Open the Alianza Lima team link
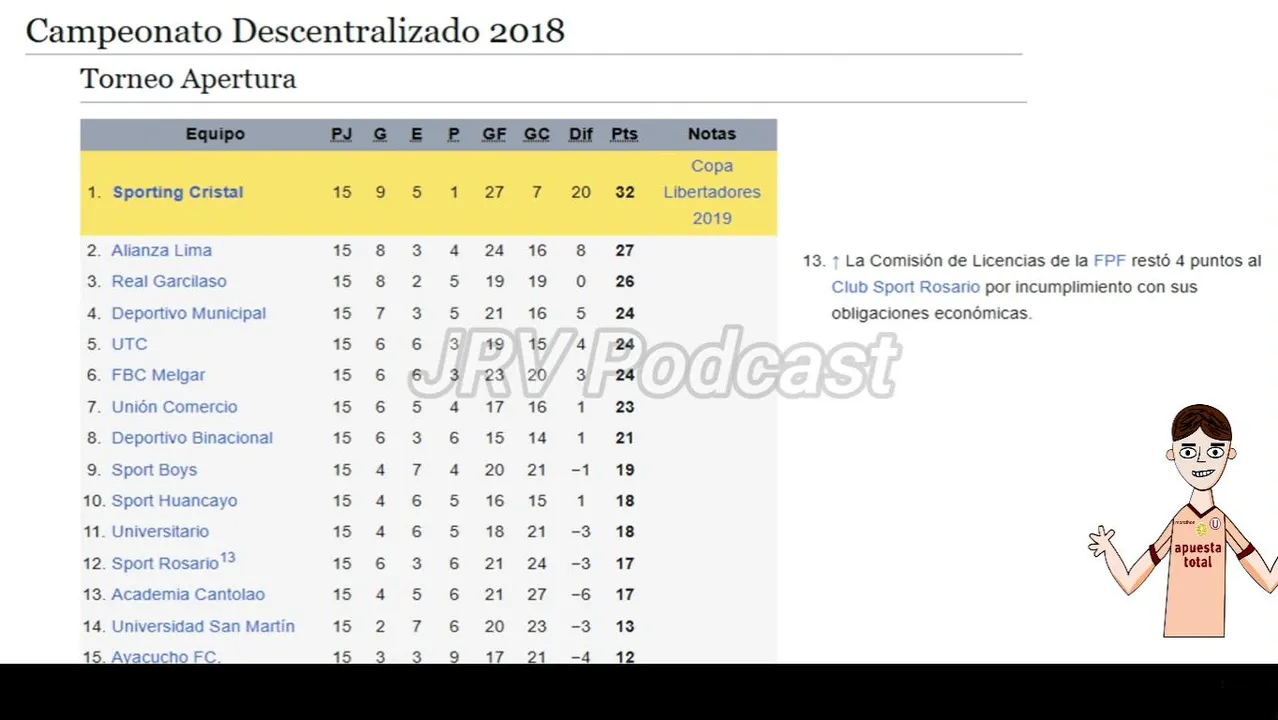The height and width of the screenshot is (720, 1278). pos(161,250)
